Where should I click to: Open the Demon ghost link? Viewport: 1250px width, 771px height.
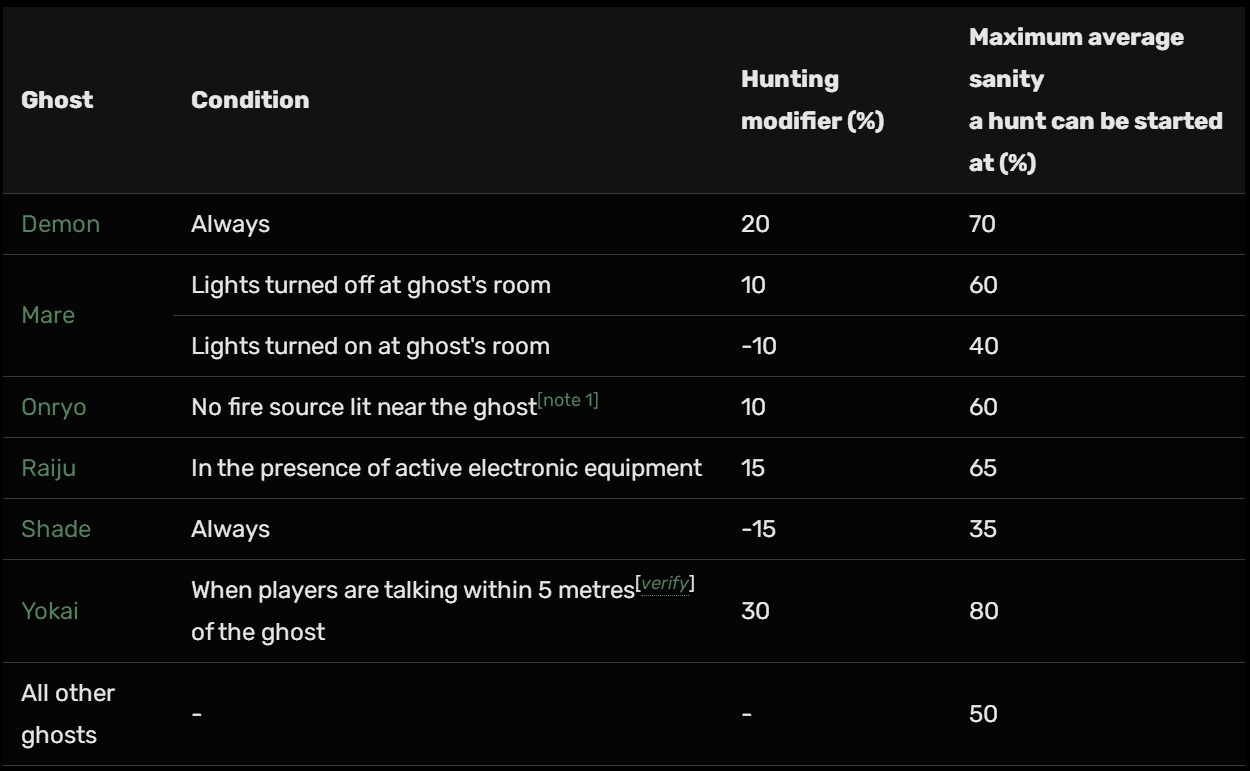coord(60,224)
